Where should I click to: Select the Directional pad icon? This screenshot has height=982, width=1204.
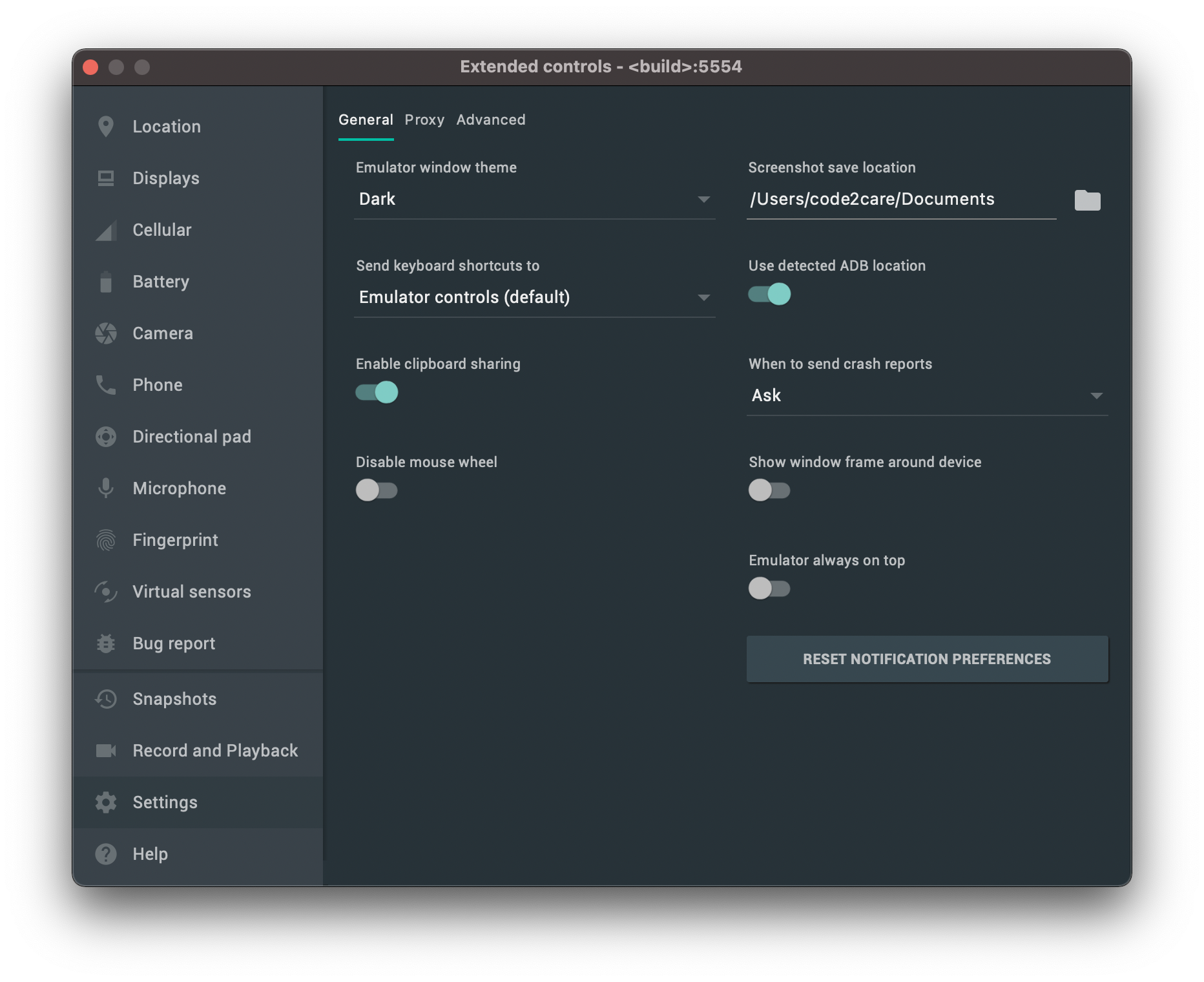tap(106, 437)
